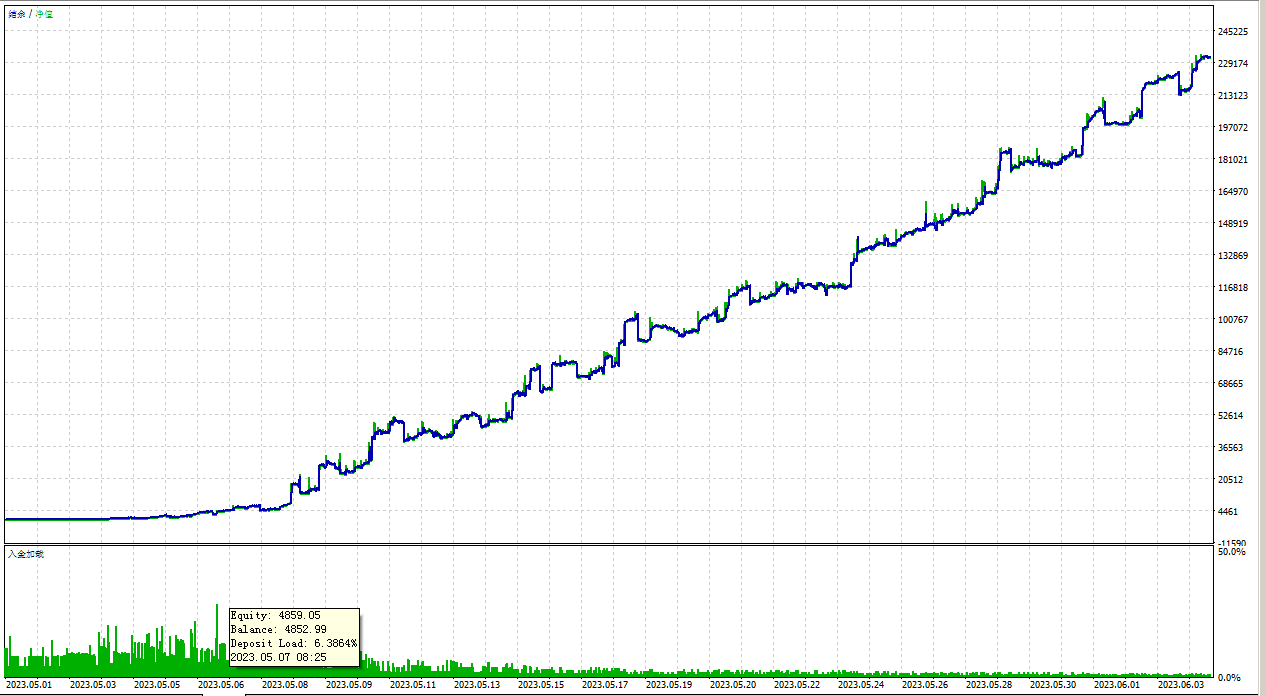Click the 4461 axis value
Screen dimensions: 1266x696
tap(1229, 512)
